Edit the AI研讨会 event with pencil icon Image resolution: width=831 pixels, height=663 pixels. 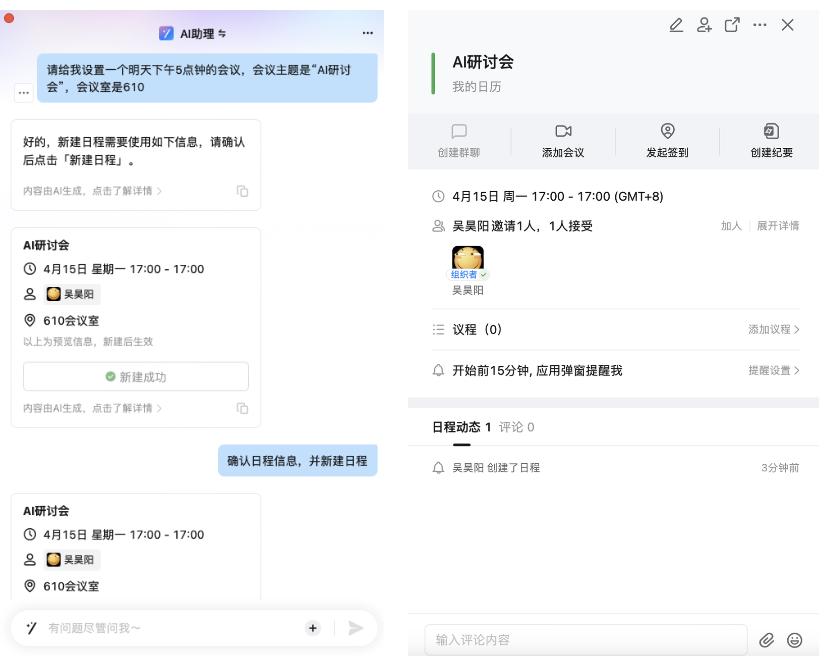[676, 25]
